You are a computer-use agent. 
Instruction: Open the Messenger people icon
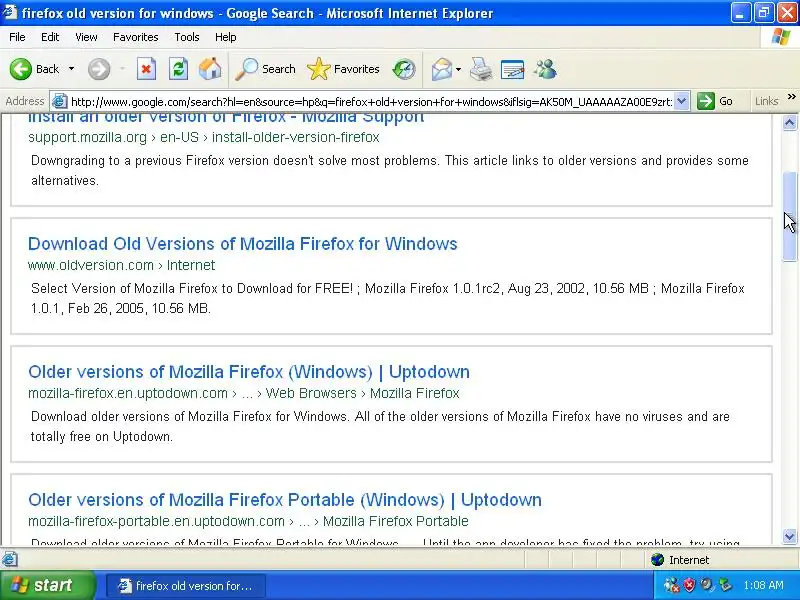click(x=545, y=69)
